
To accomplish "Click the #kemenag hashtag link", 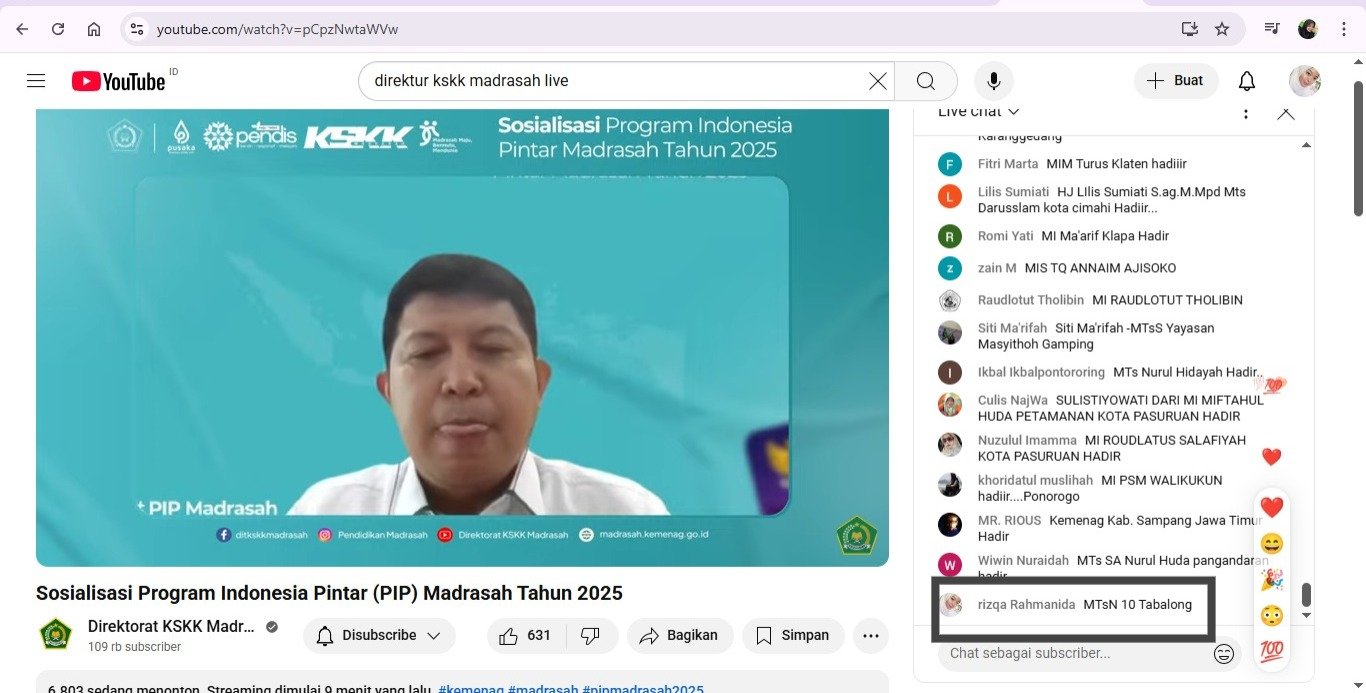I will [x=472, y=689].
